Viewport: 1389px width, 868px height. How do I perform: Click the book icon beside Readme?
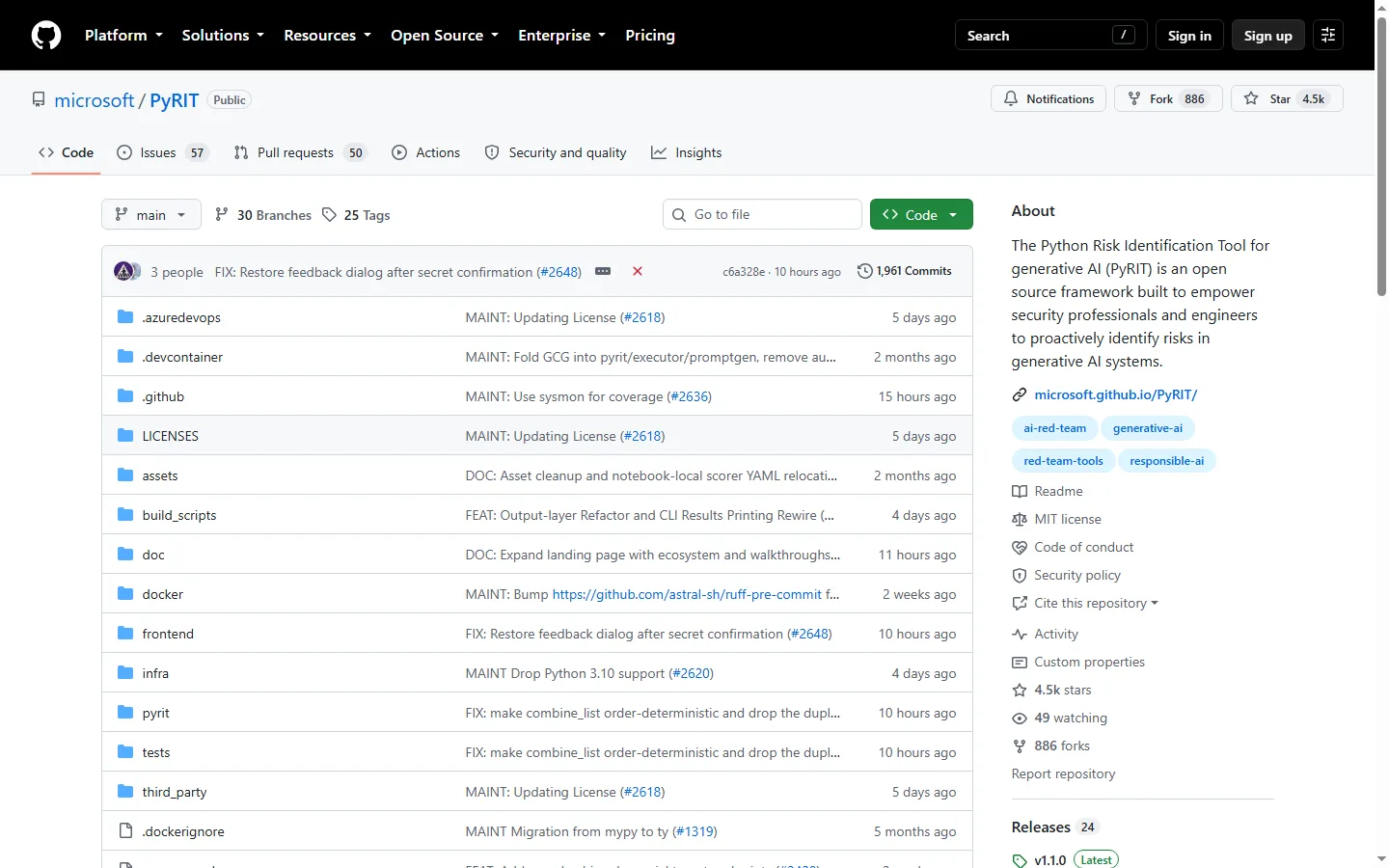click(x=1020, y=492)
